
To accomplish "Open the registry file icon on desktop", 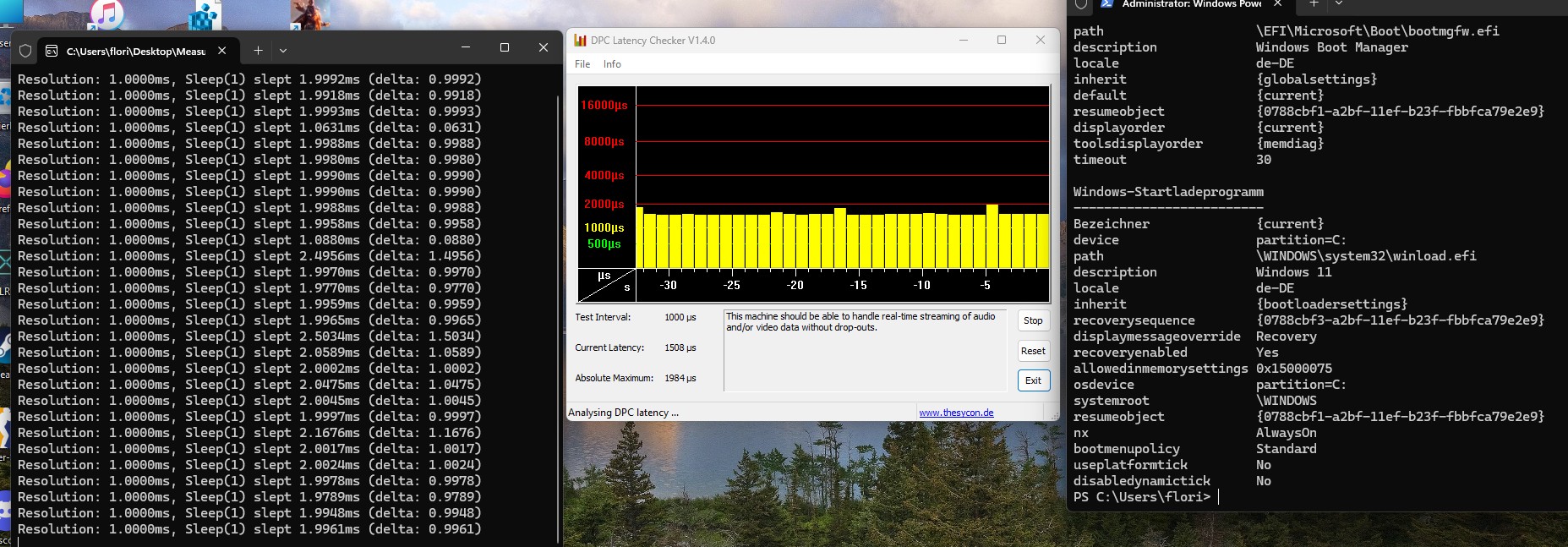I will pos(204,14).
